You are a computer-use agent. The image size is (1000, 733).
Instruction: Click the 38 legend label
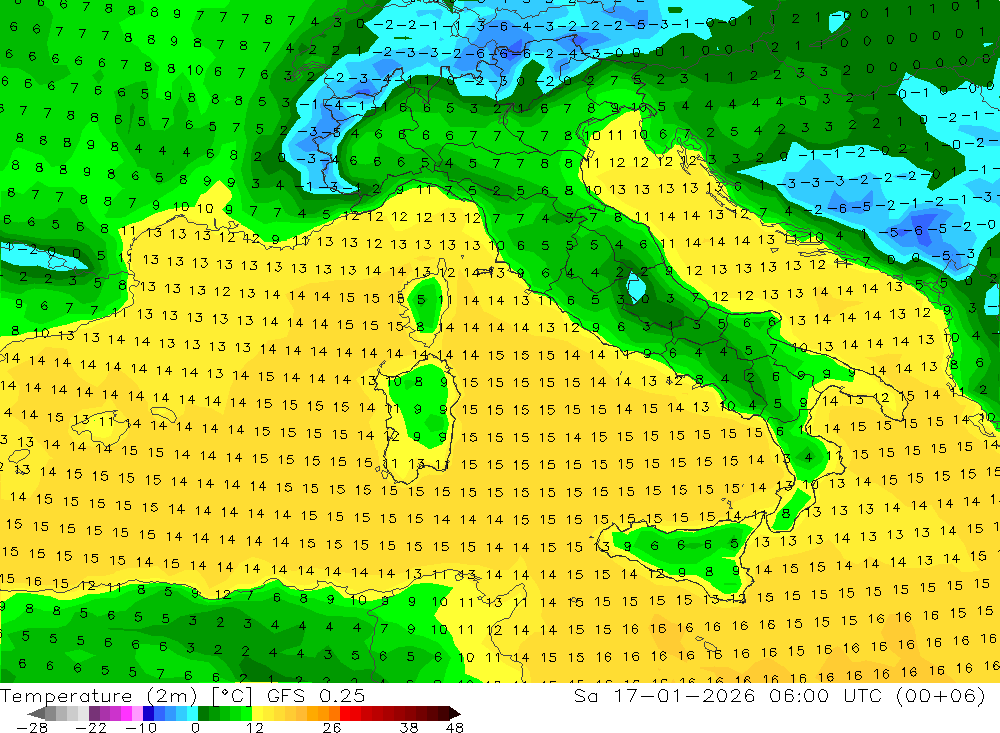(409, 727)
